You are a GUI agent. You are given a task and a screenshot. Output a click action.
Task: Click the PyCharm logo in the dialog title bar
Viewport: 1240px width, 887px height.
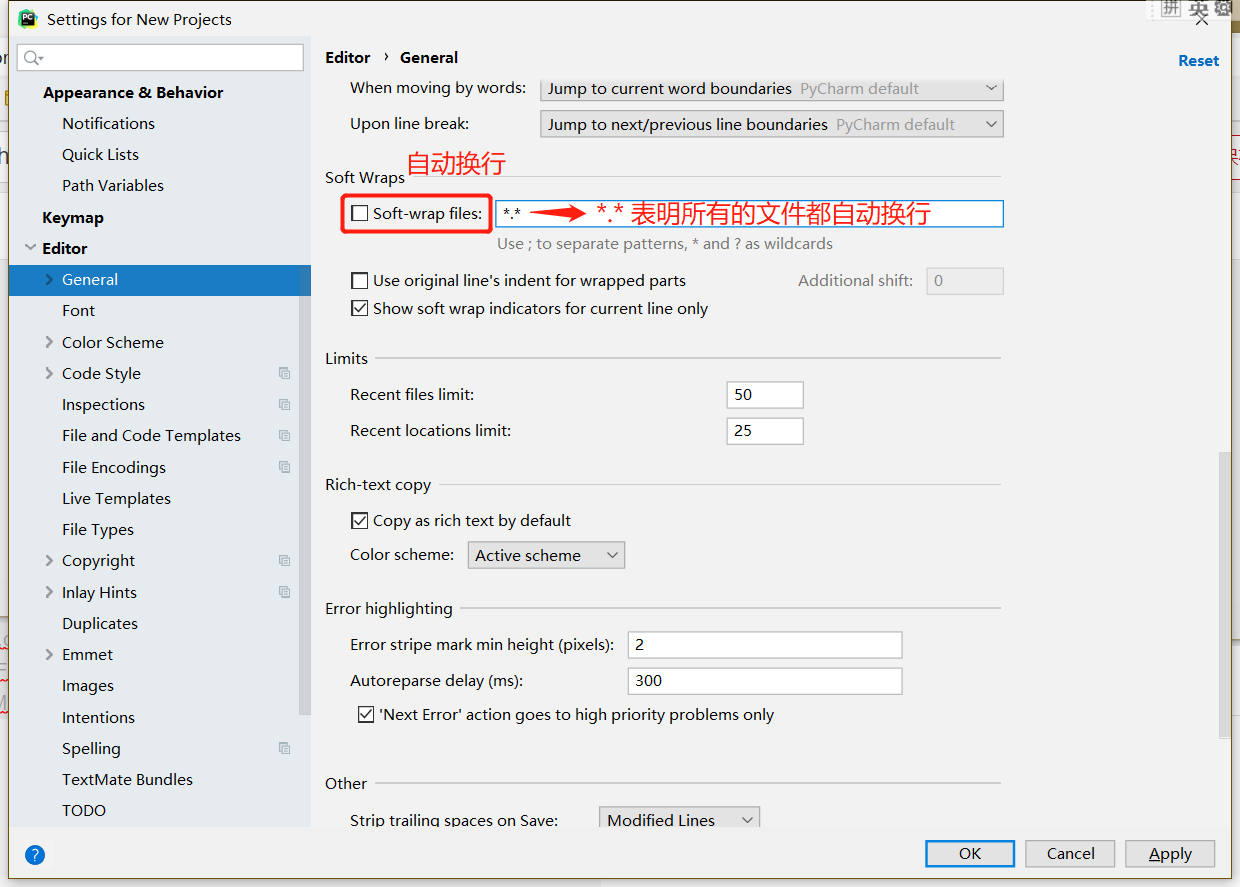coord(26,18)
